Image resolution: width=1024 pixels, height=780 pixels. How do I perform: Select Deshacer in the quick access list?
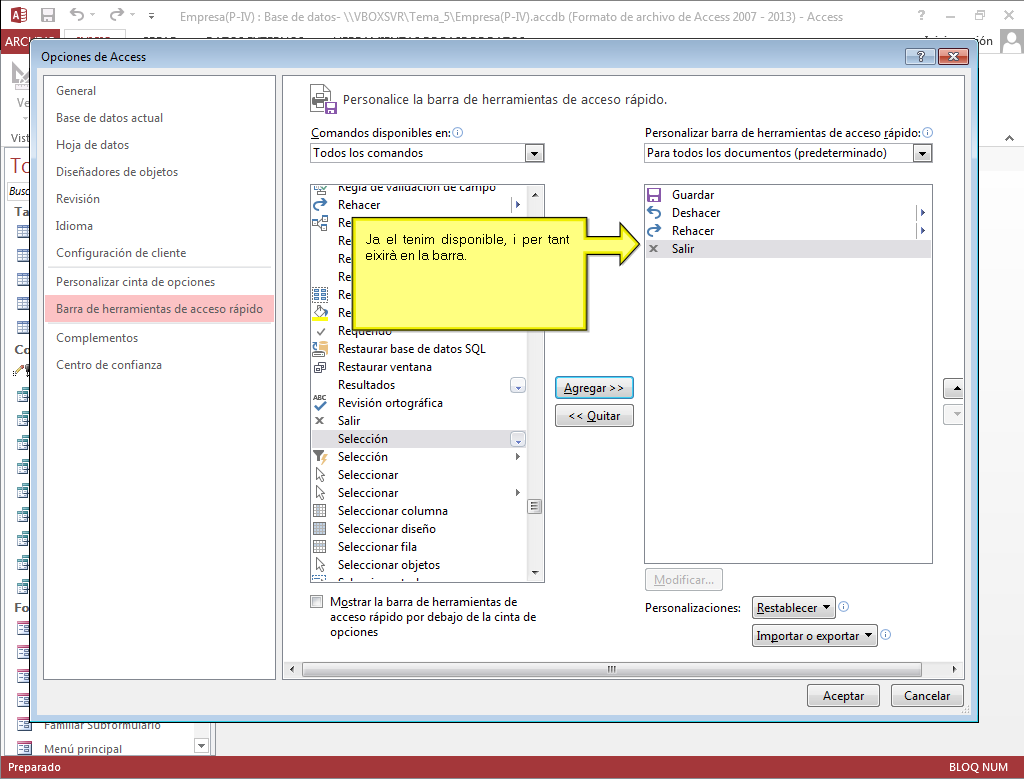788,213
